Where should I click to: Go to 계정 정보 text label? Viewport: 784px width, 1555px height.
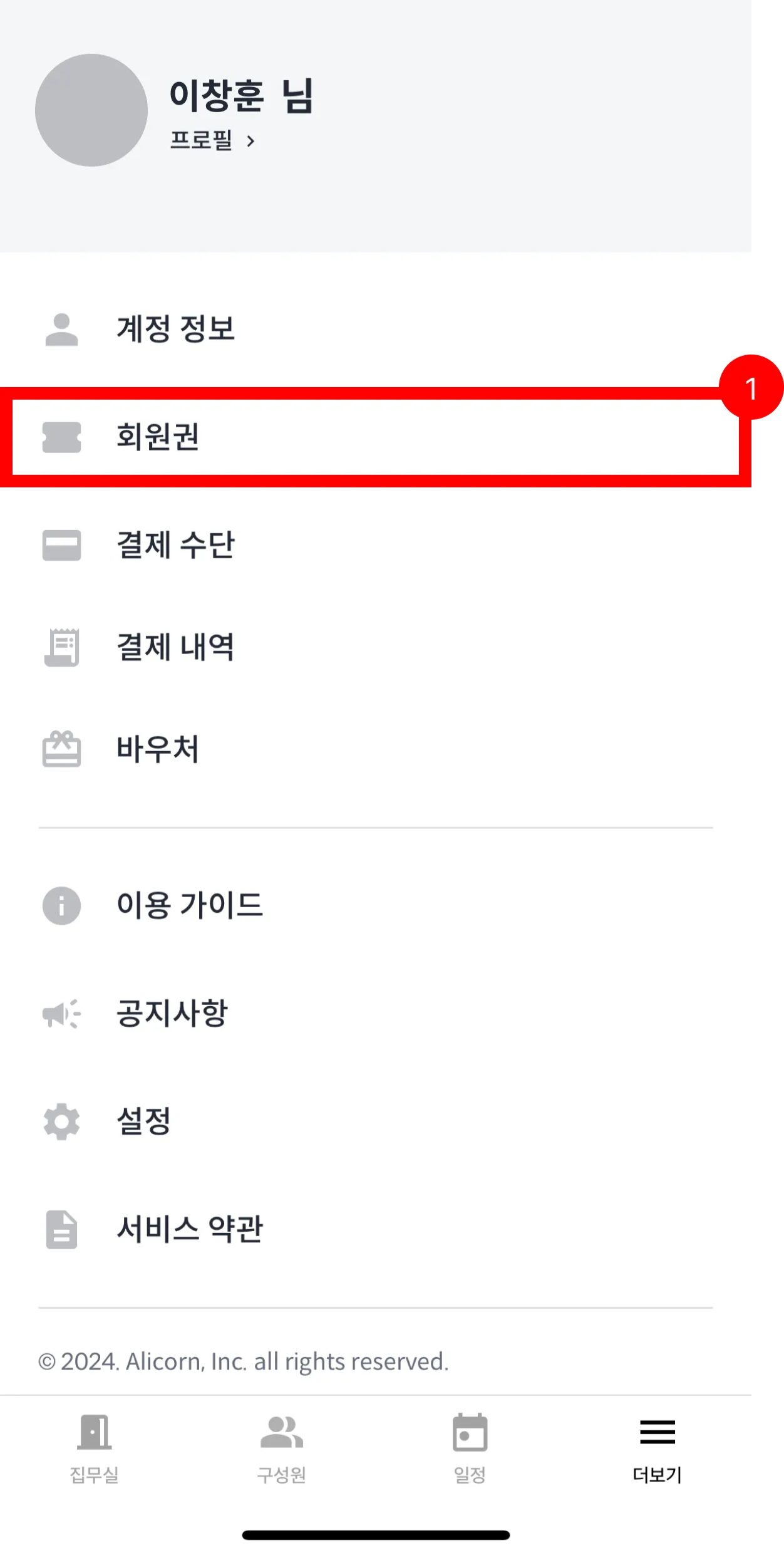(x=175, y=329)
